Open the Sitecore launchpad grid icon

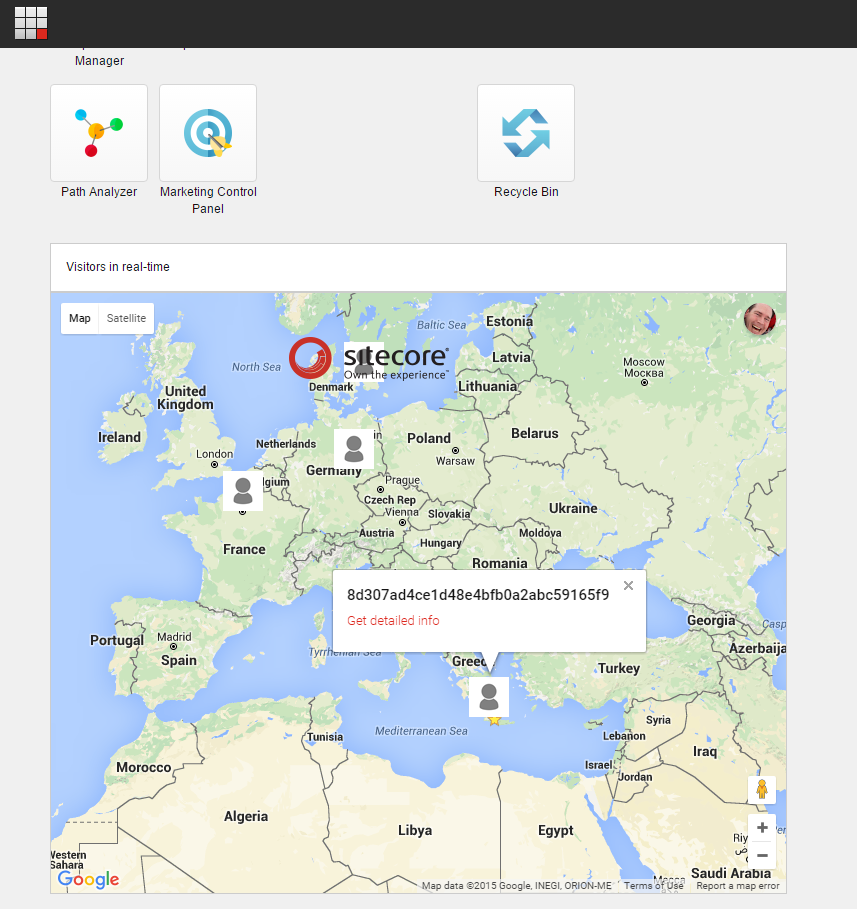coord(31,23)
